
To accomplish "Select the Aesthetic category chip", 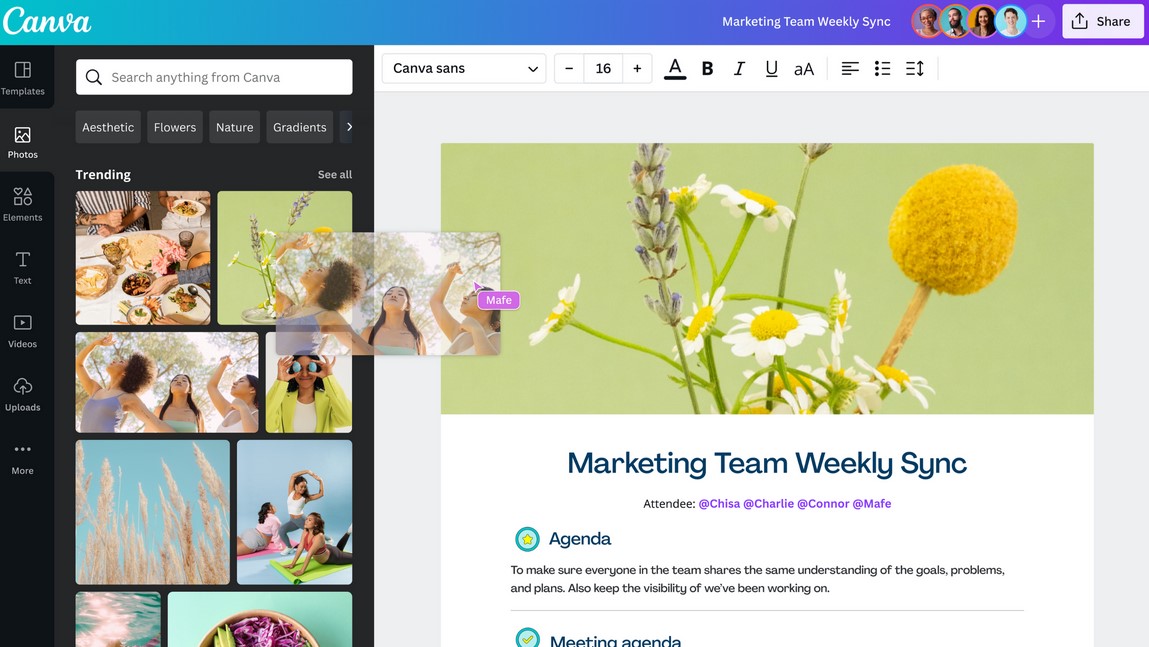I will pos(108,127).
